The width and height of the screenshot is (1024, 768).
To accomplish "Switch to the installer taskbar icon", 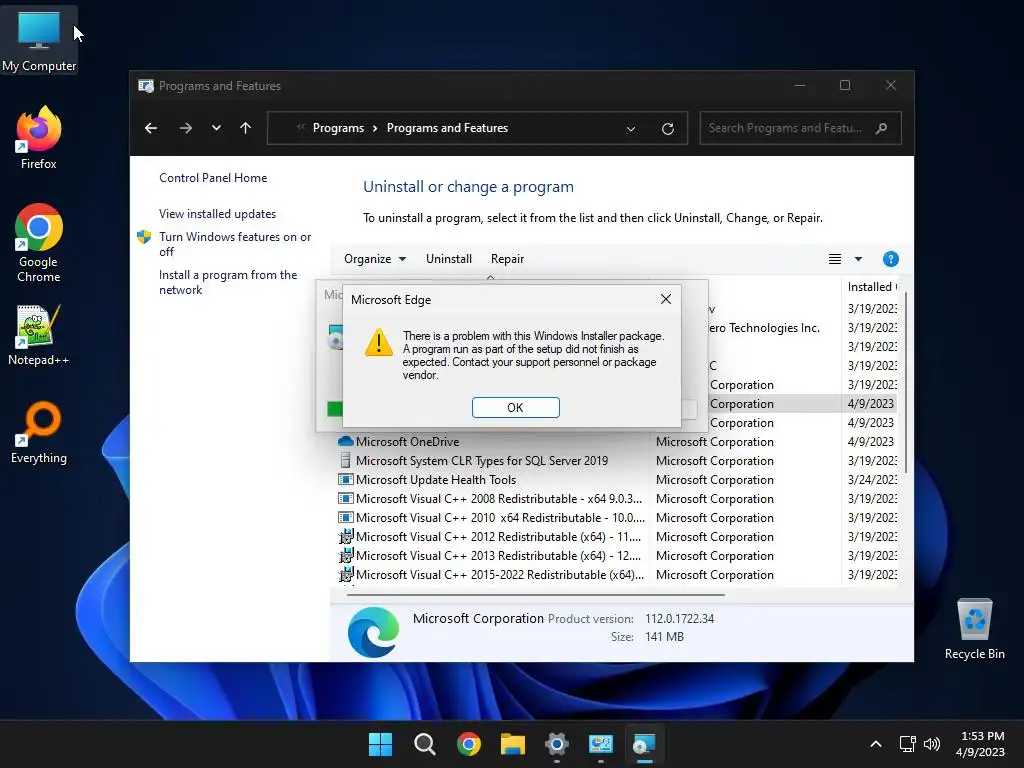I will (x=644, y=744).
